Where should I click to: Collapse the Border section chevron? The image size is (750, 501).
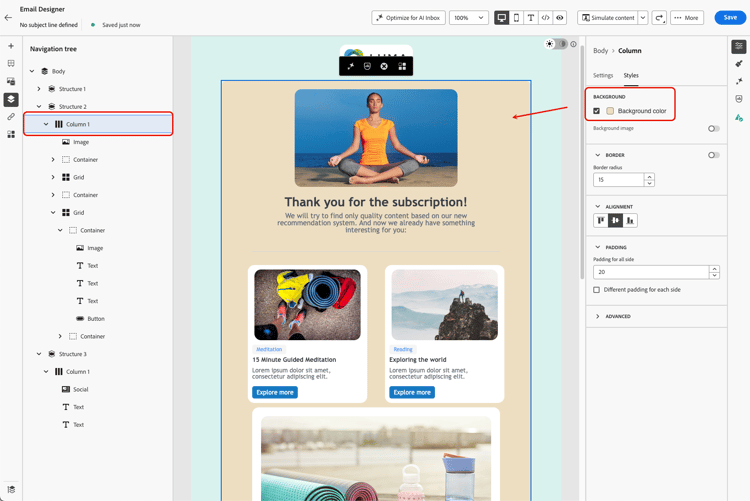(597, 155)
